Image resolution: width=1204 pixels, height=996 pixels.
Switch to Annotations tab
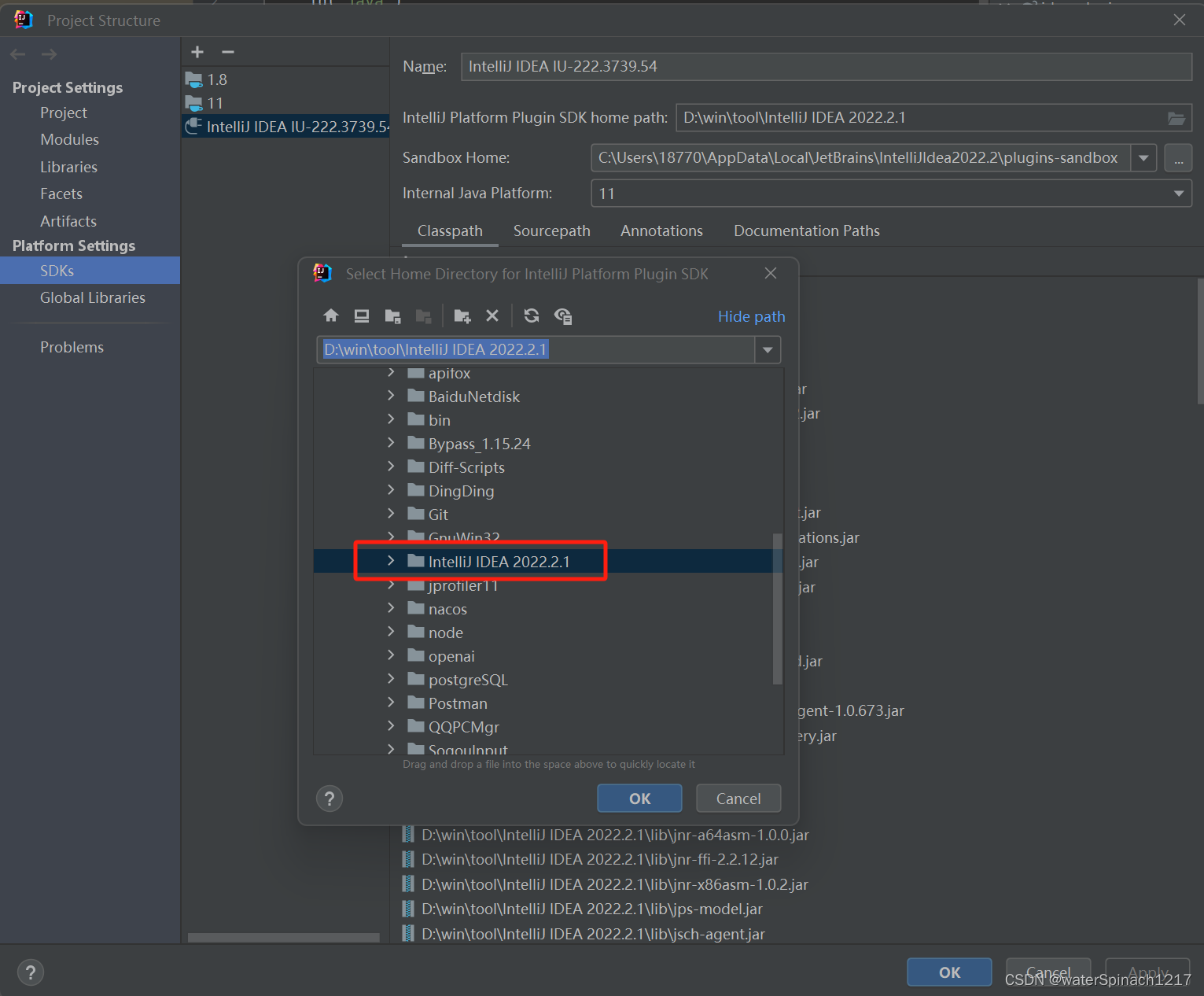tap(661, 231)
